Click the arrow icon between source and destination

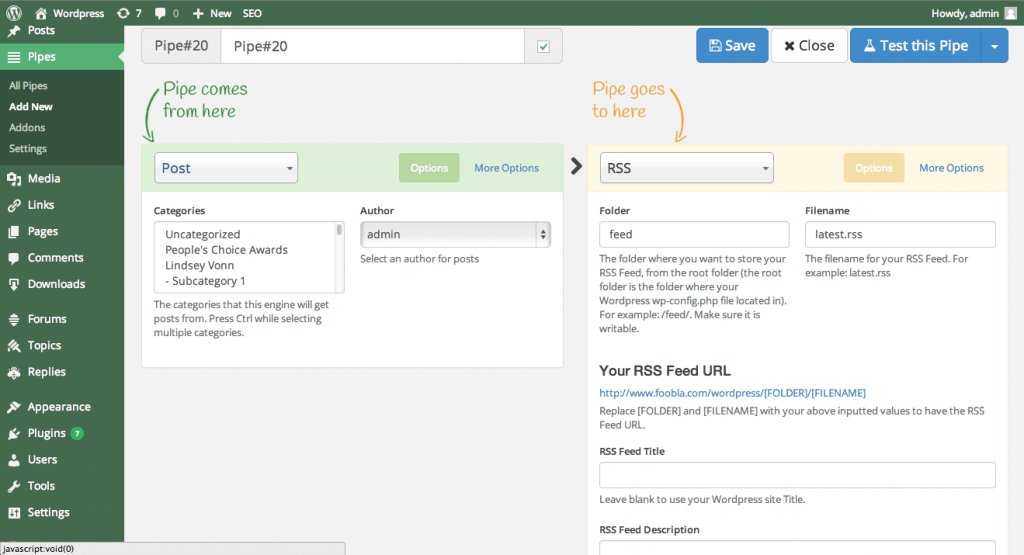tap(576, 166)
